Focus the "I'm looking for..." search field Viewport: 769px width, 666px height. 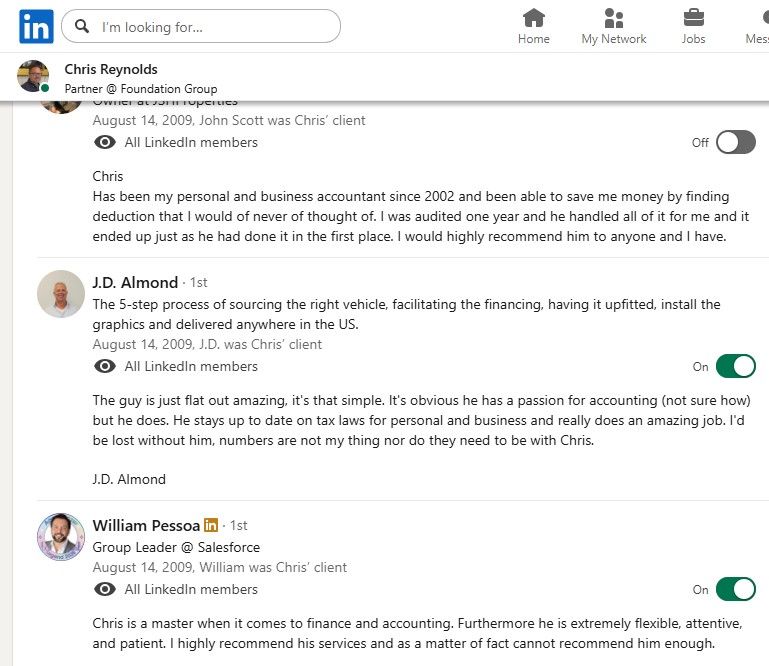[215, 27]
